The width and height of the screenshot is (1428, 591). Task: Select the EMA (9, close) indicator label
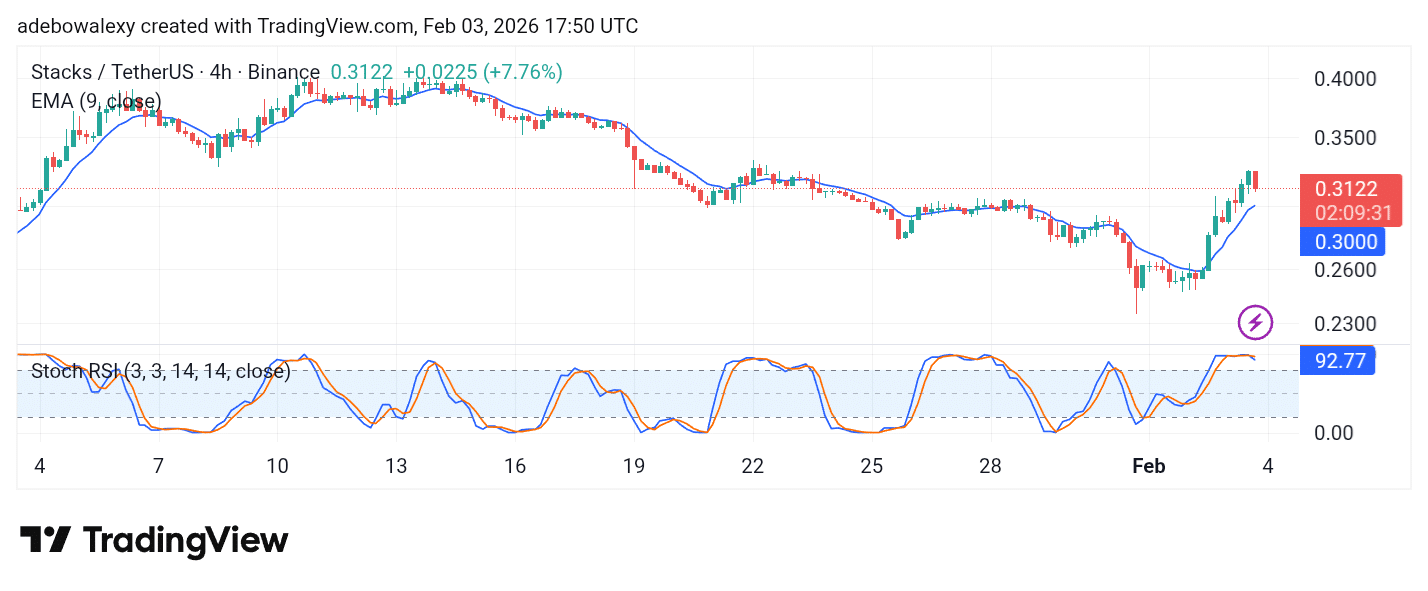(96, 101)
